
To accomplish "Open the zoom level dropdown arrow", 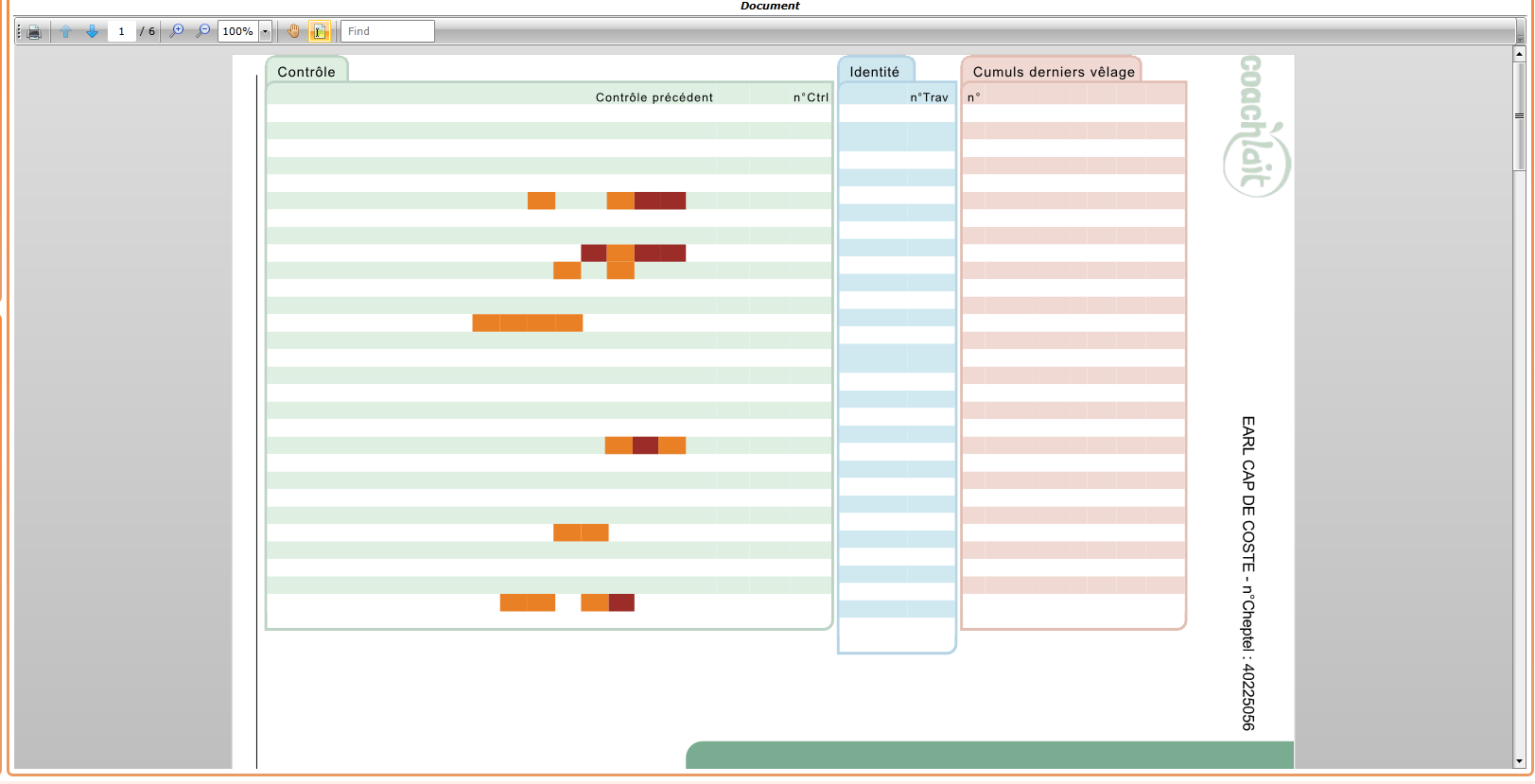I will 266,31.
